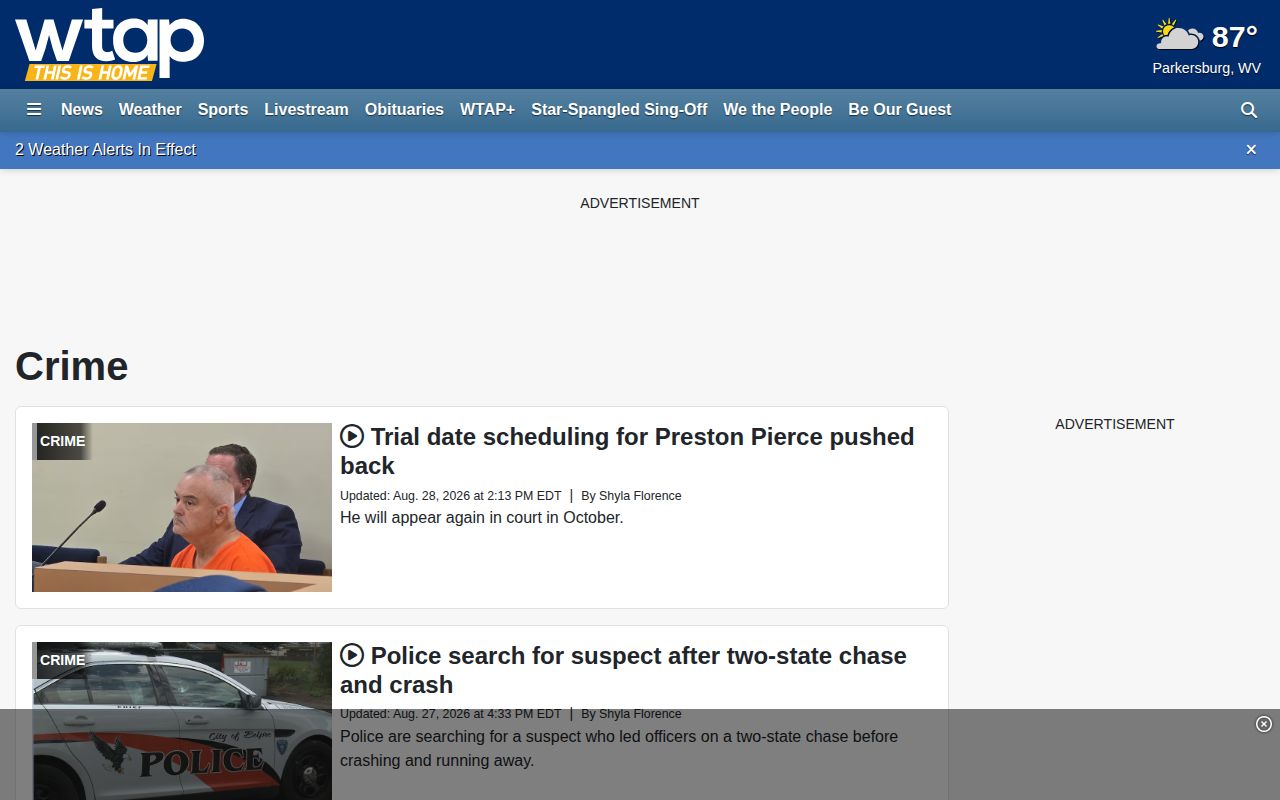Image resolution: width=1280 pixels, height=800 pixels.
Task: Click Parkersburg, WV location text
Action: point(1206,68)
